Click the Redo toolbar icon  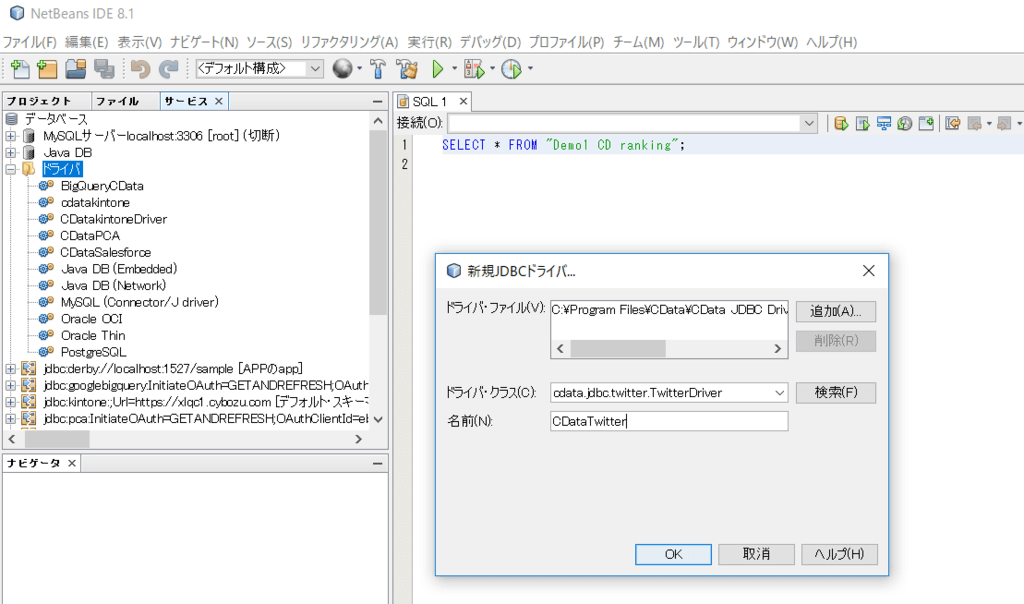tap(168, 69)
